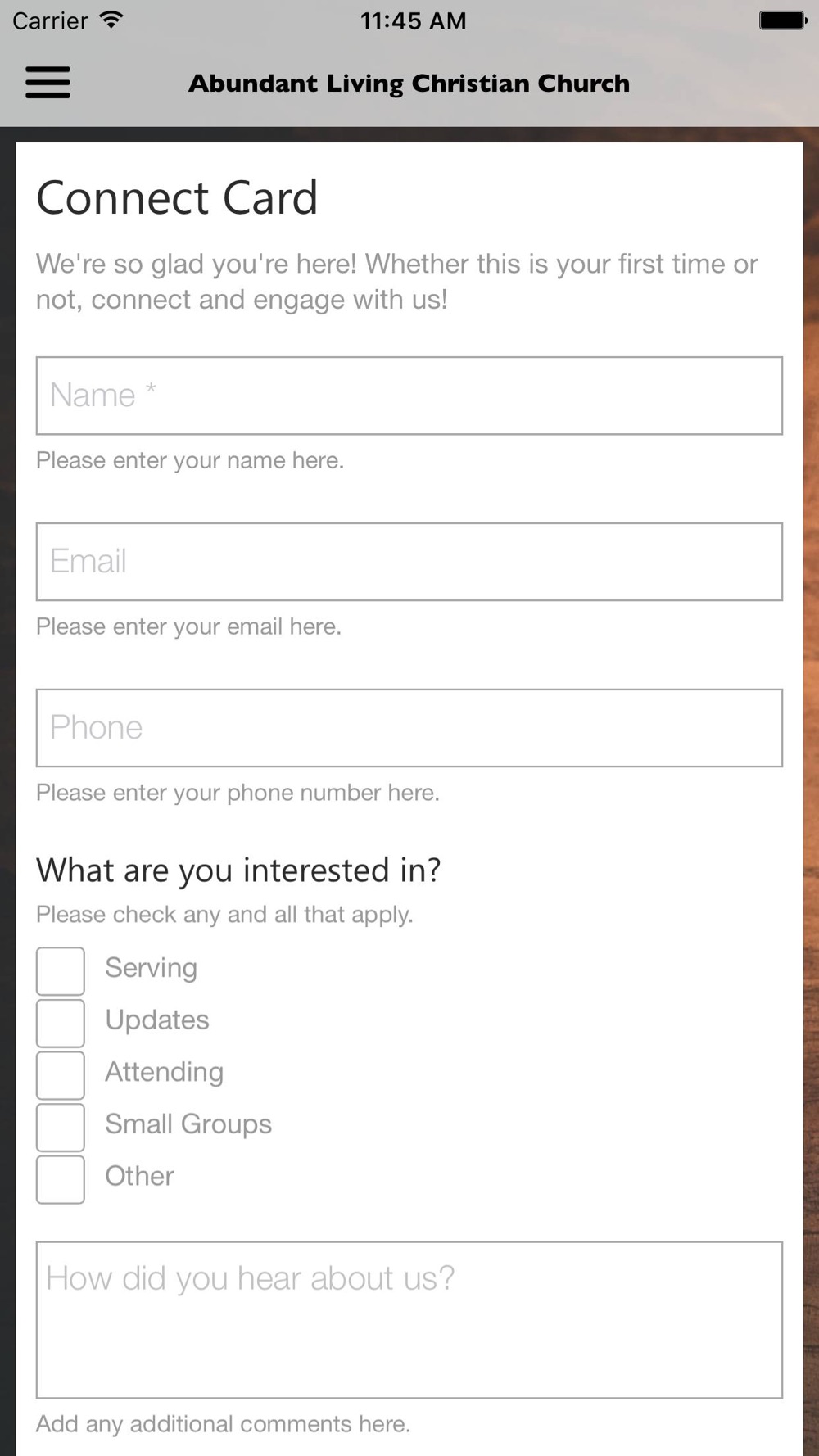Tick the Small Groups checkbox
Image resolution: width=819 pixels, height=1456 pixels.
tap(61, 1127)
